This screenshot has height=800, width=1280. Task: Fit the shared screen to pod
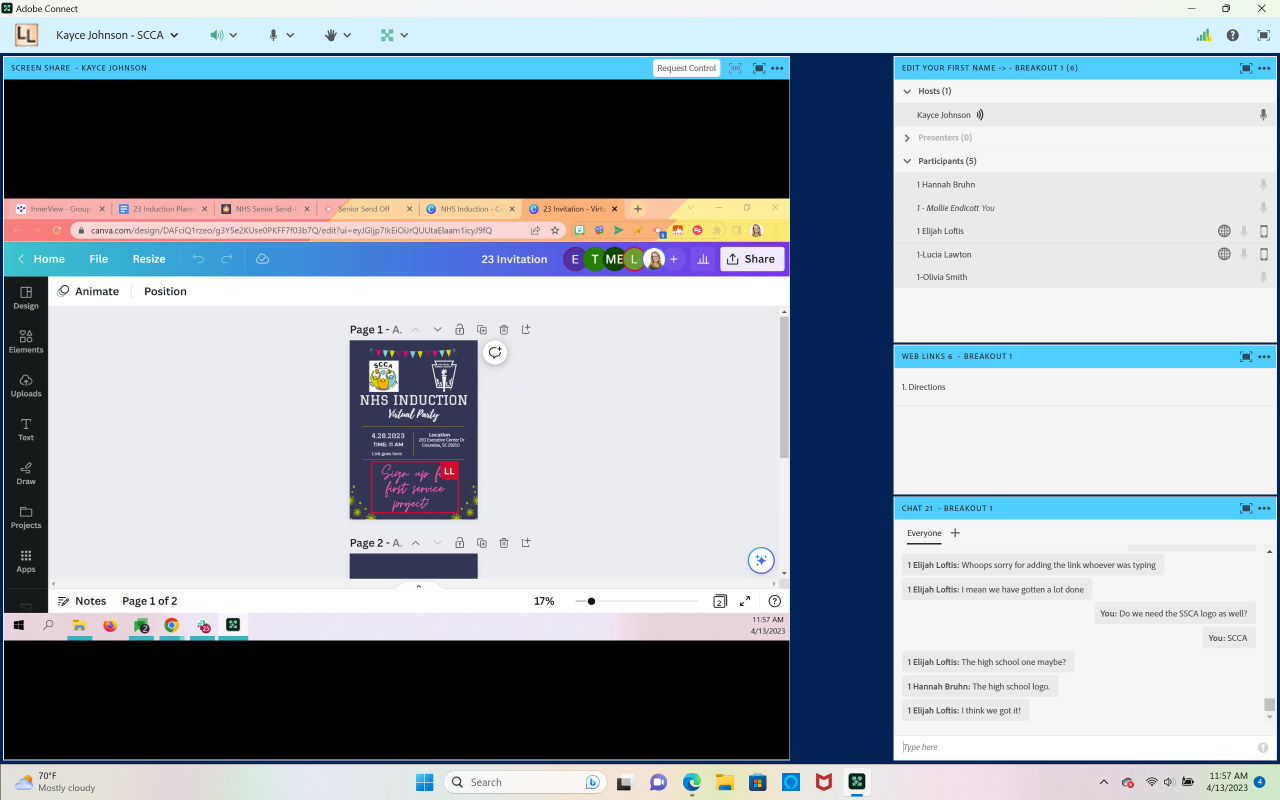(736, 68)
